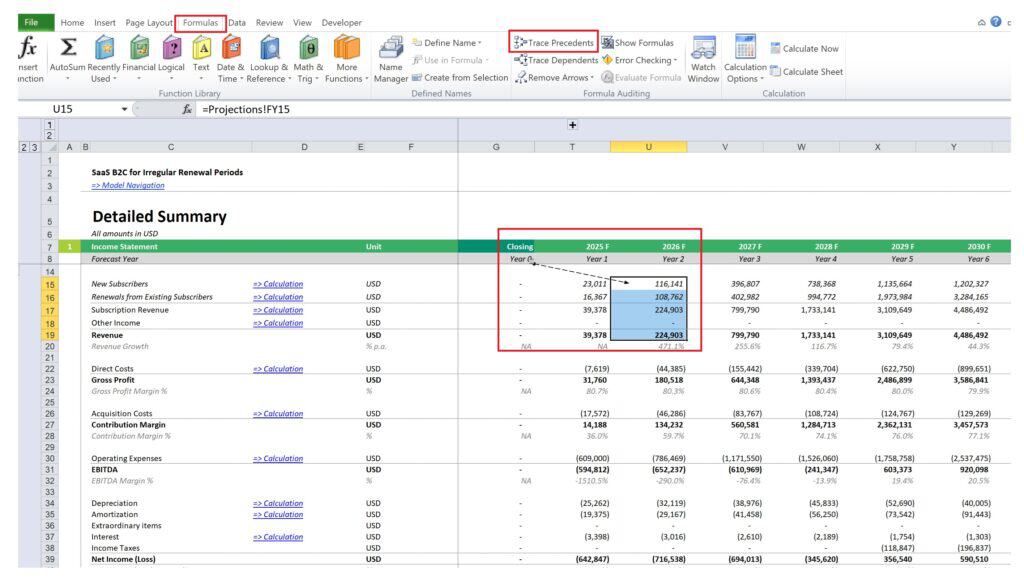Open Calculation link for New Subscribers
This screenshot has height=585, width=1024.
278,284
